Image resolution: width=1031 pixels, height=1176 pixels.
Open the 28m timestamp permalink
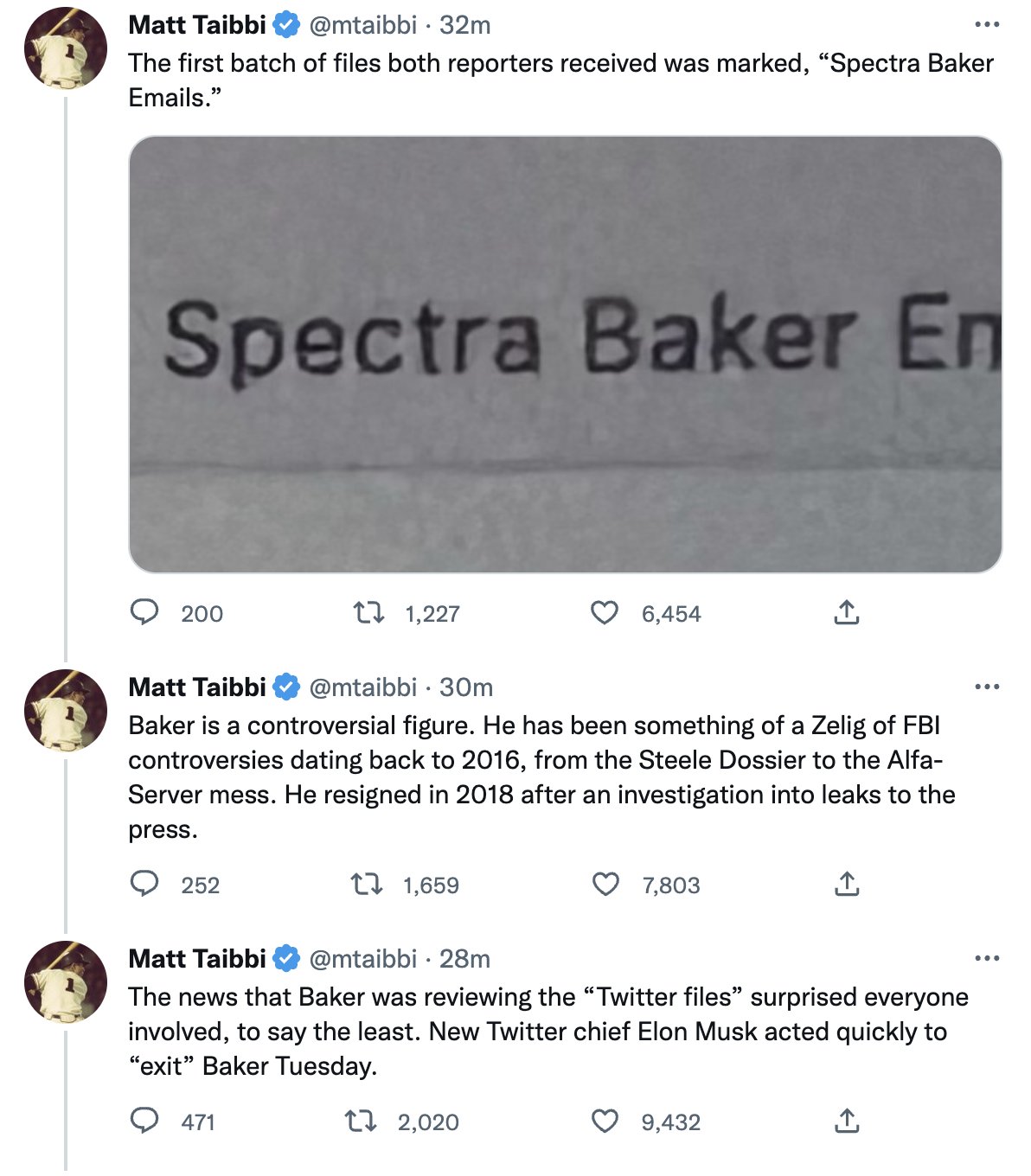click(x=464, y=958)
